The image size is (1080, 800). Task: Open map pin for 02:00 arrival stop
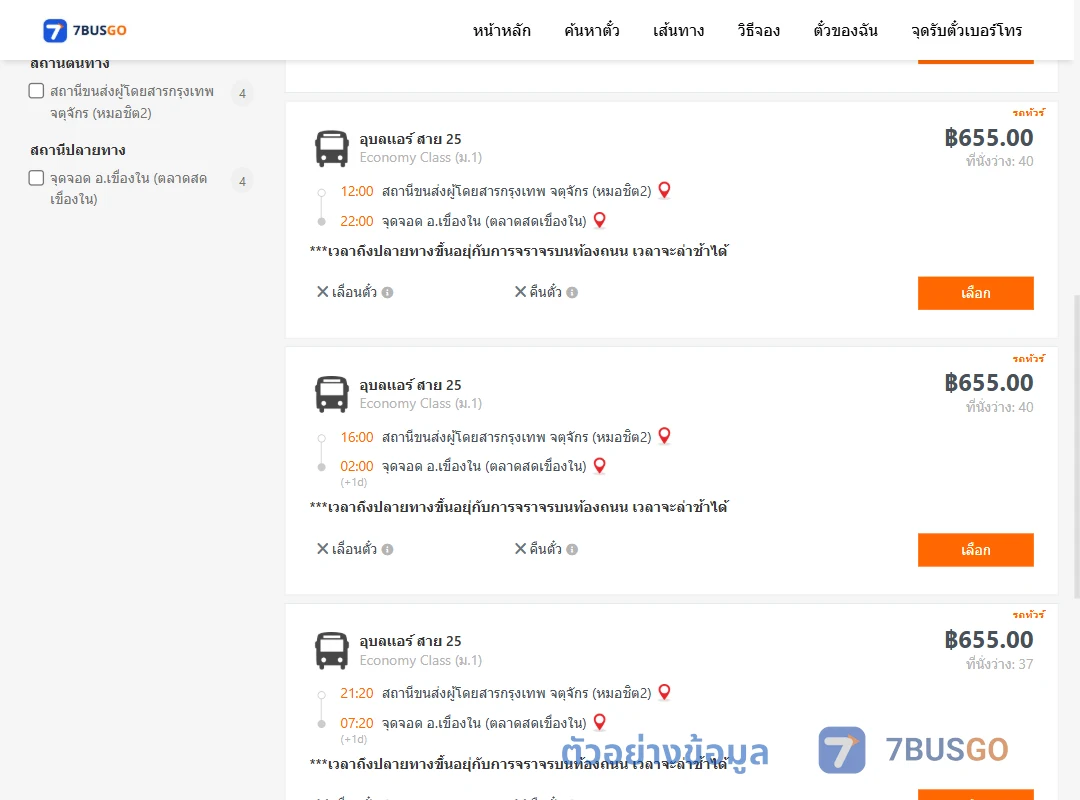(600, 466)
